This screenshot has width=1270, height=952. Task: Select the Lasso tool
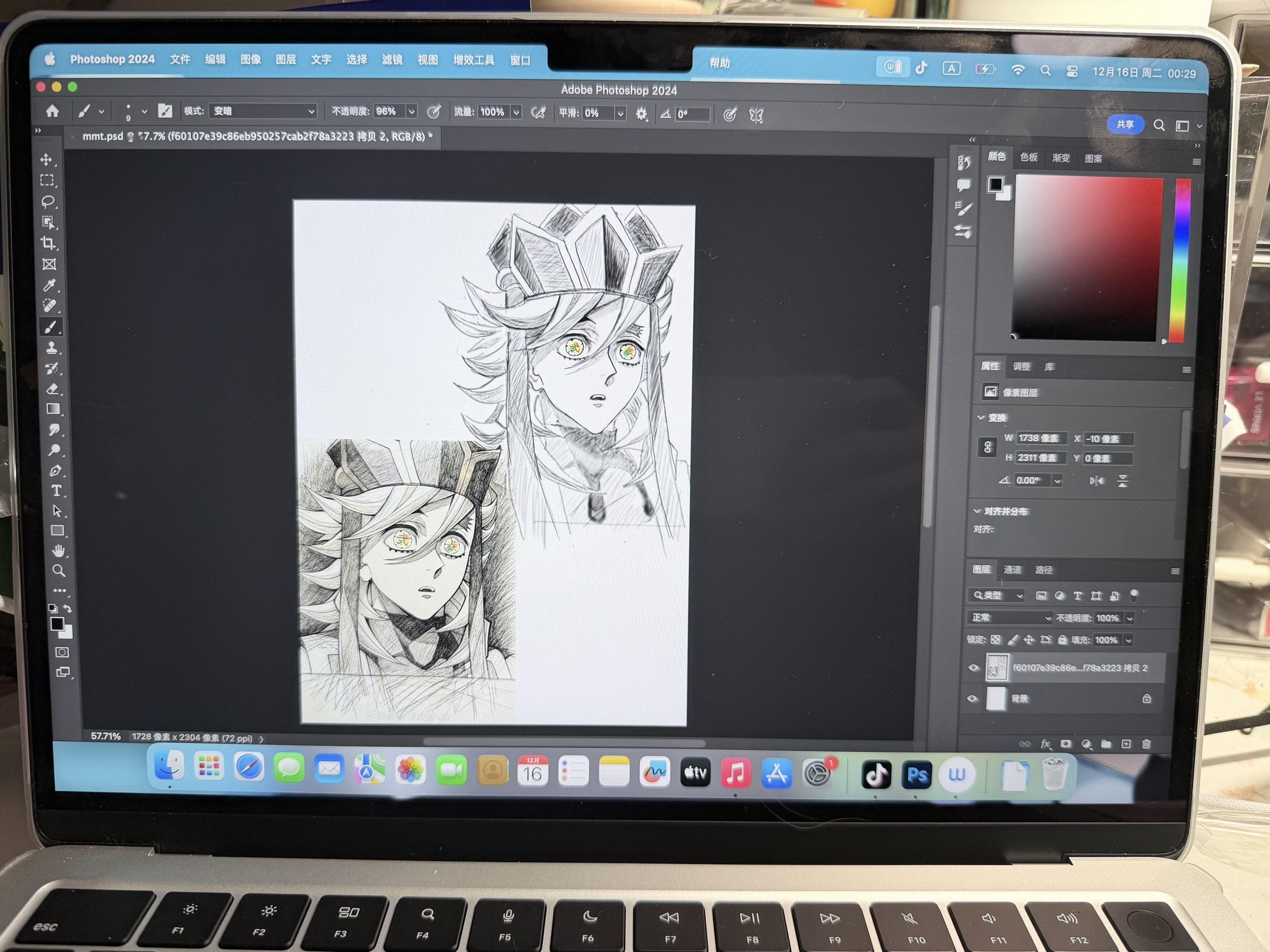click(48, 201)
